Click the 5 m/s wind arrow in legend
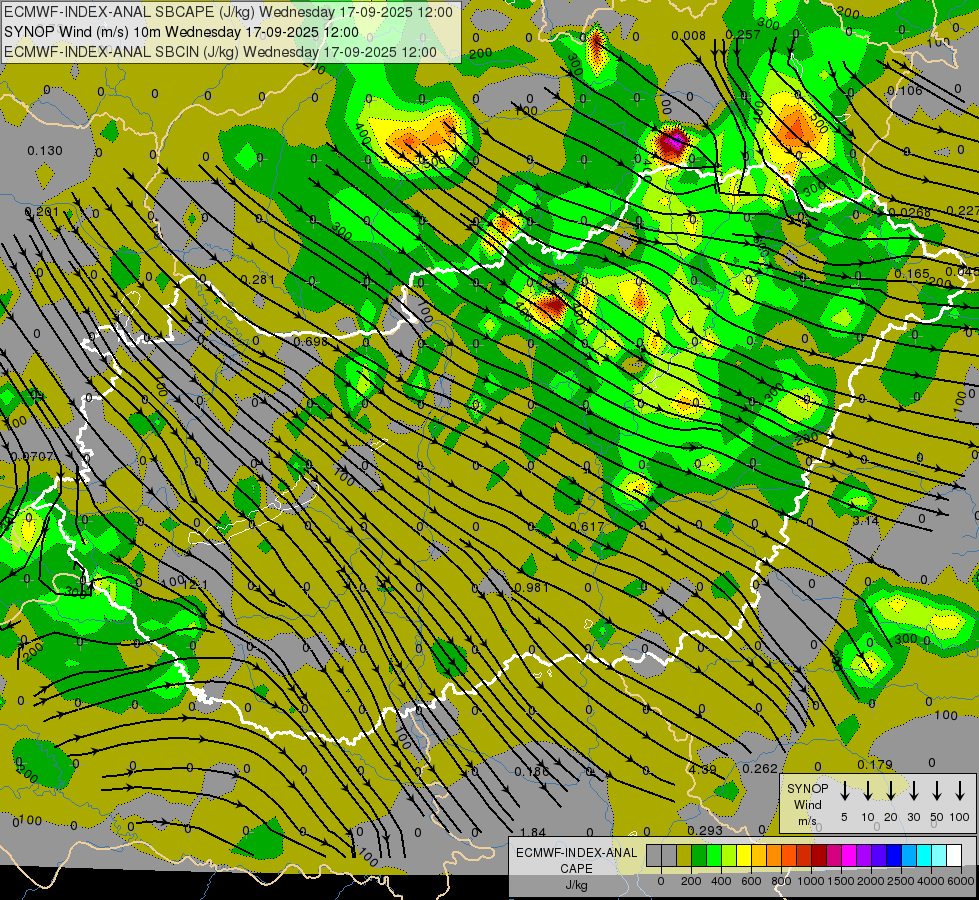Image resolution: width=979 pixels, height=900 pixels. [x=844, y=791]
